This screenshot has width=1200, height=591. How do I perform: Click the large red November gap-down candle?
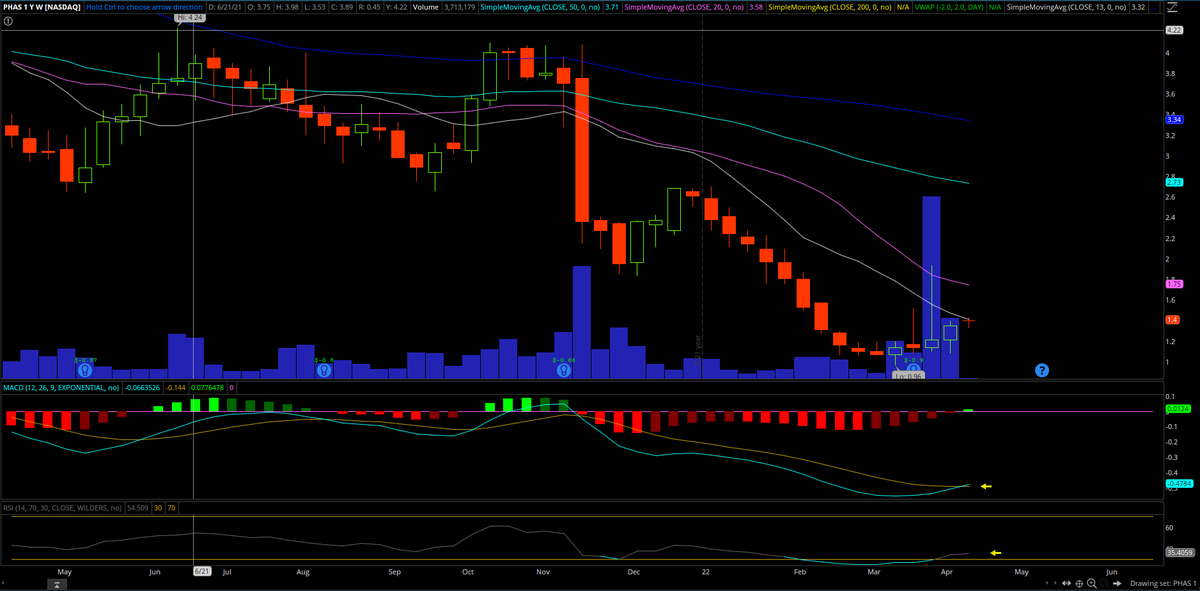[582, 150]
